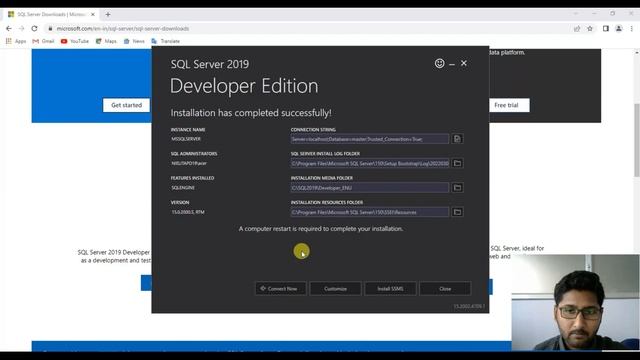Click the Close button in installer
The image size is (640, 360).
coord(445,289)
